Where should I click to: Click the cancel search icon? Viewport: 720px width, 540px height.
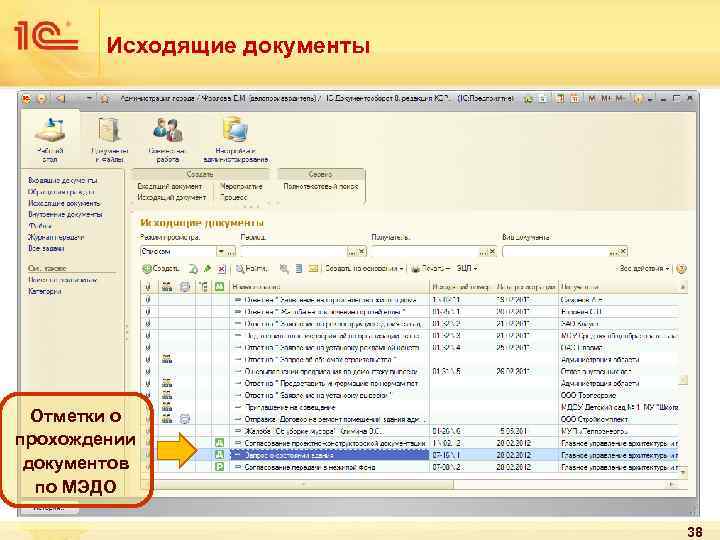coord(284,269)
